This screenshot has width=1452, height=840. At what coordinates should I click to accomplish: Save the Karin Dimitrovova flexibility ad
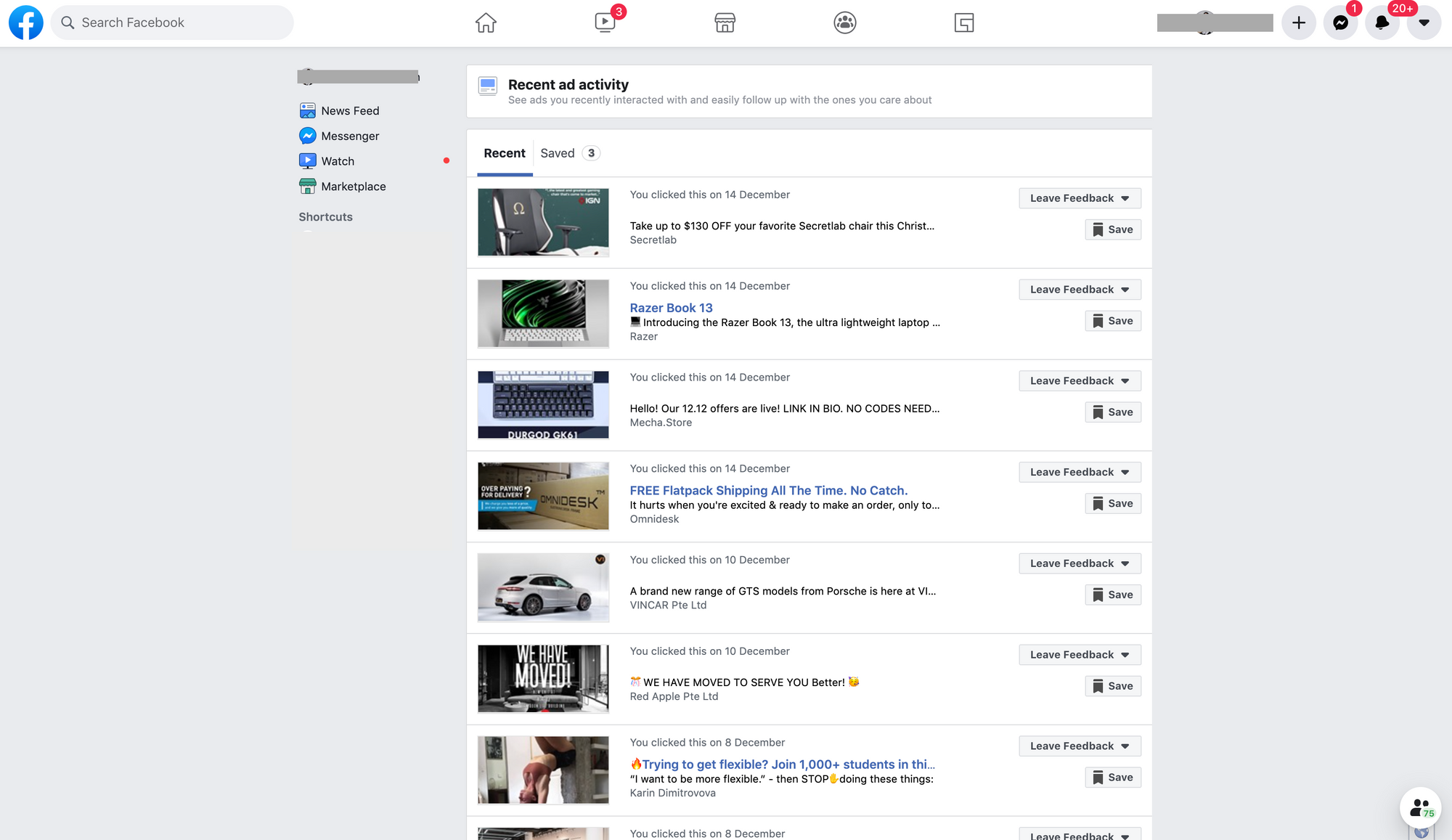1113,778
